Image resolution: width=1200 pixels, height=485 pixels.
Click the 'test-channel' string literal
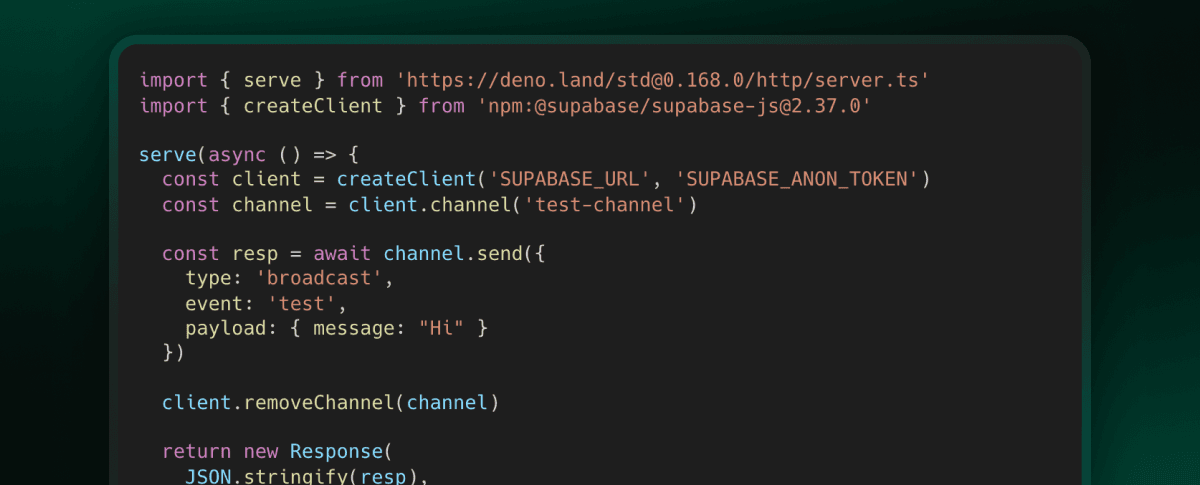tap(603, 205)
